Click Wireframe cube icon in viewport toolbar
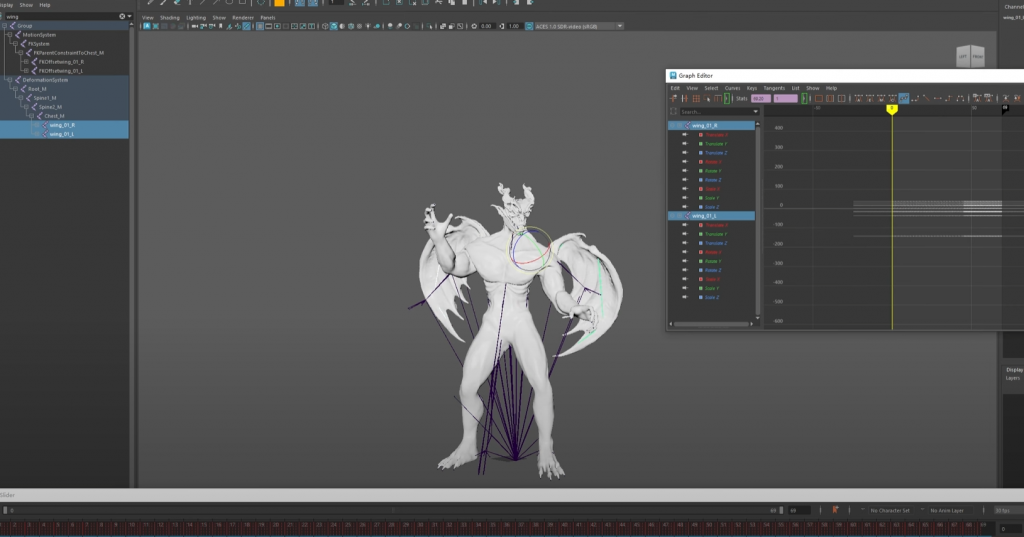Viewport: 1024px width, 537px height. (x=325, y=26)
